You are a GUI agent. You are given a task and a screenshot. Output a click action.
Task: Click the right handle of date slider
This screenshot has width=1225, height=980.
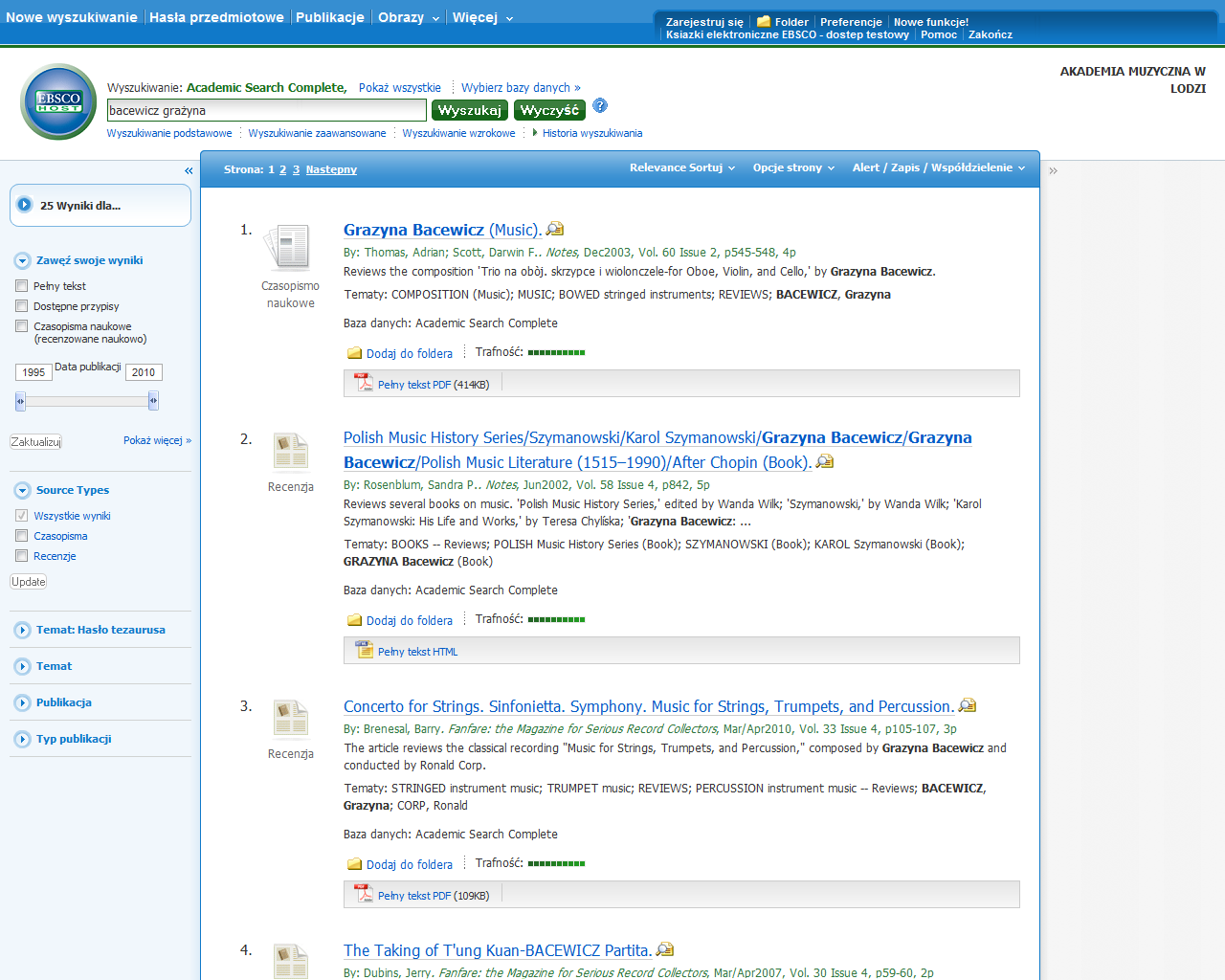coord(153,401)
